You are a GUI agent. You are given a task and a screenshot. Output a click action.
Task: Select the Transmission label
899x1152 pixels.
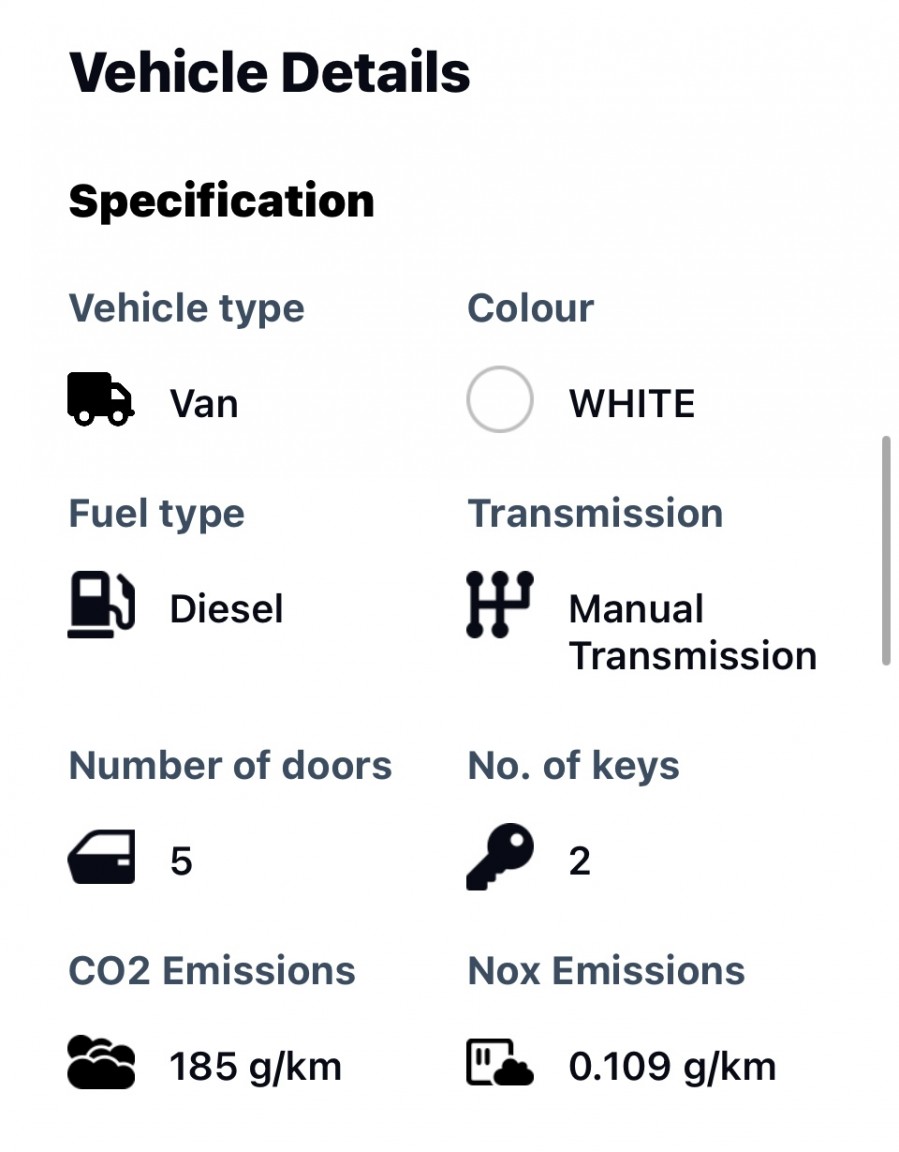coord(596,513)
